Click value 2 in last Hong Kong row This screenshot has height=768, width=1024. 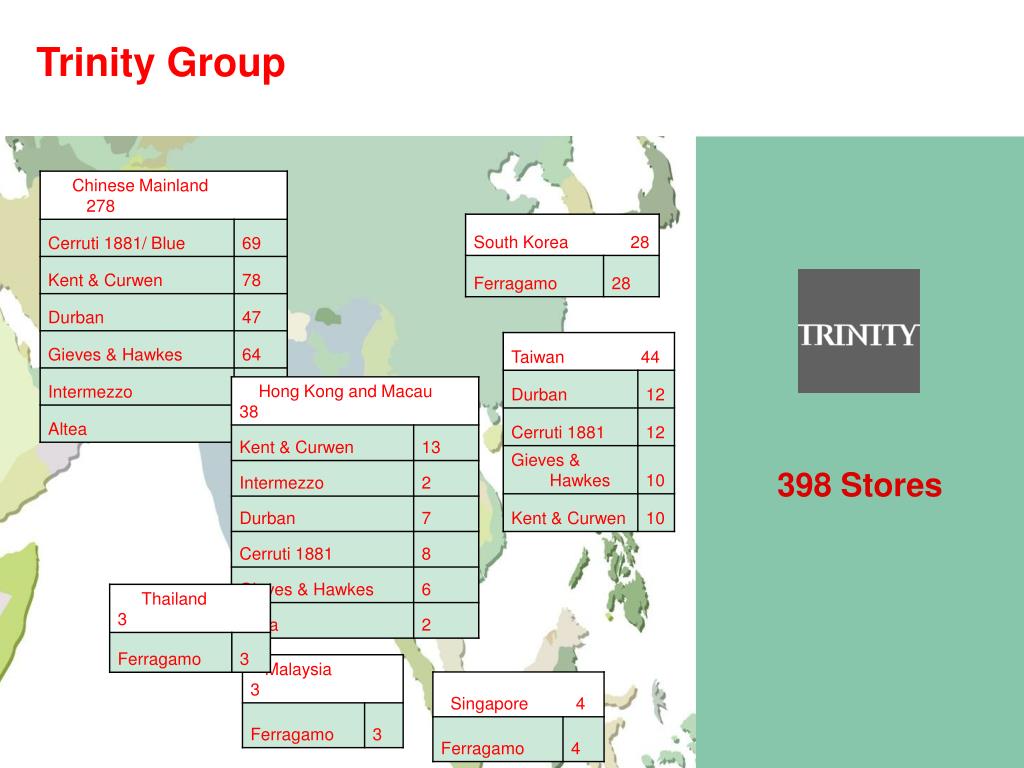point(446,620)
